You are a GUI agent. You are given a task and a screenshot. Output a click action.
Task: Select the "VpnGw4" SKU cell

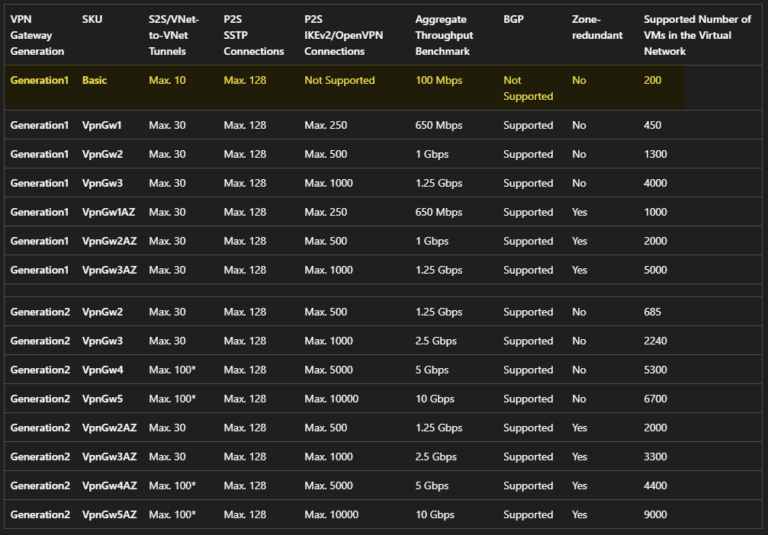(103, 370)
